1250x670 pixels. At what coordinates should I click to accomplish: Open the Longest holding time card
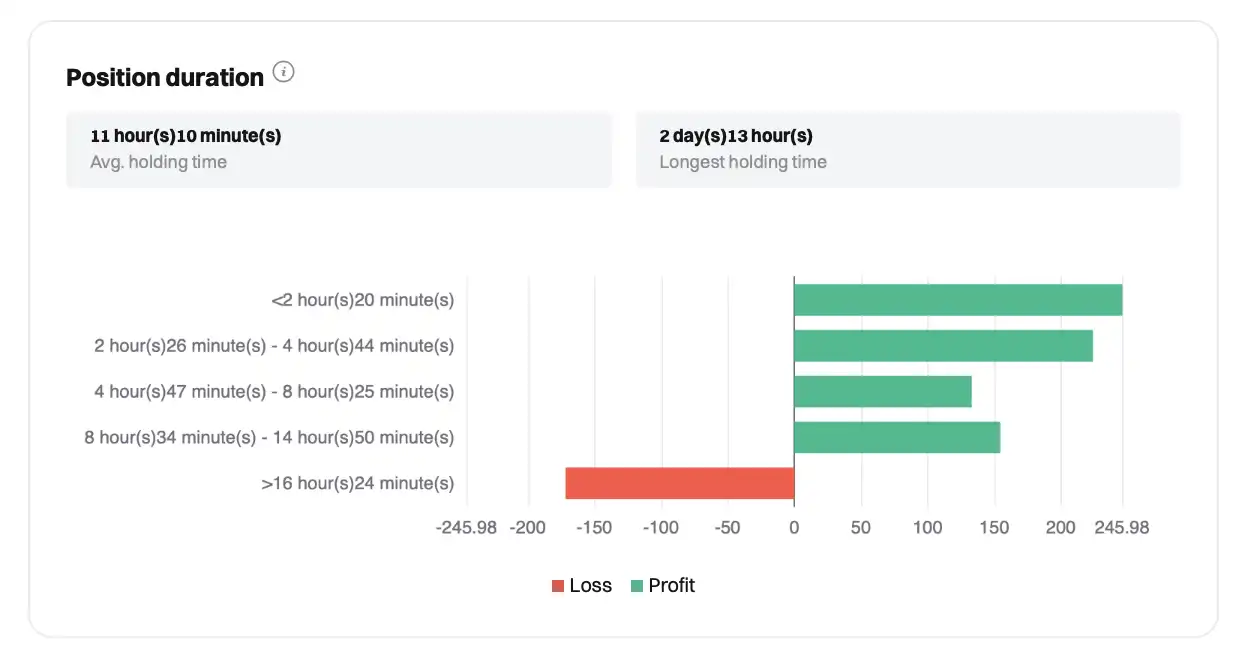pyautogui.click(x=907, y=149)
